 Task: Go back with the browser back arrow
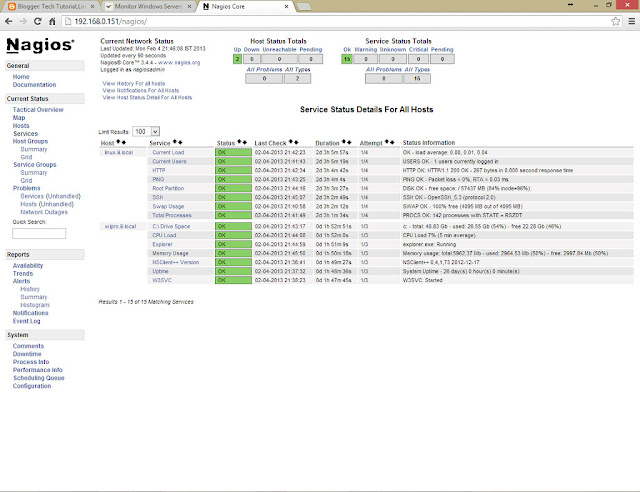tap(9, 22)
